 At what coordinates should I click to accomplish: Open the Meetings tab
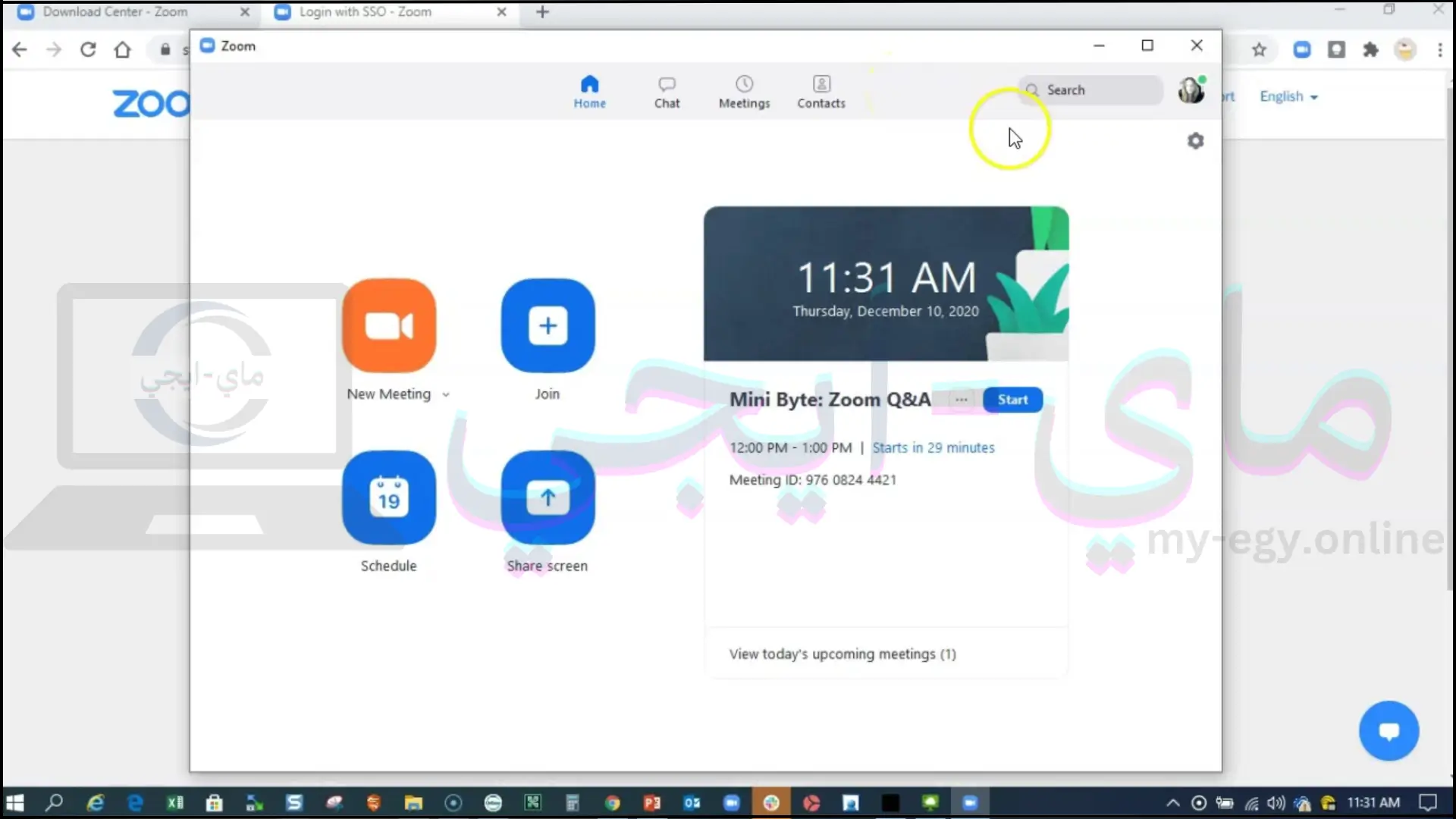[744, 92]
